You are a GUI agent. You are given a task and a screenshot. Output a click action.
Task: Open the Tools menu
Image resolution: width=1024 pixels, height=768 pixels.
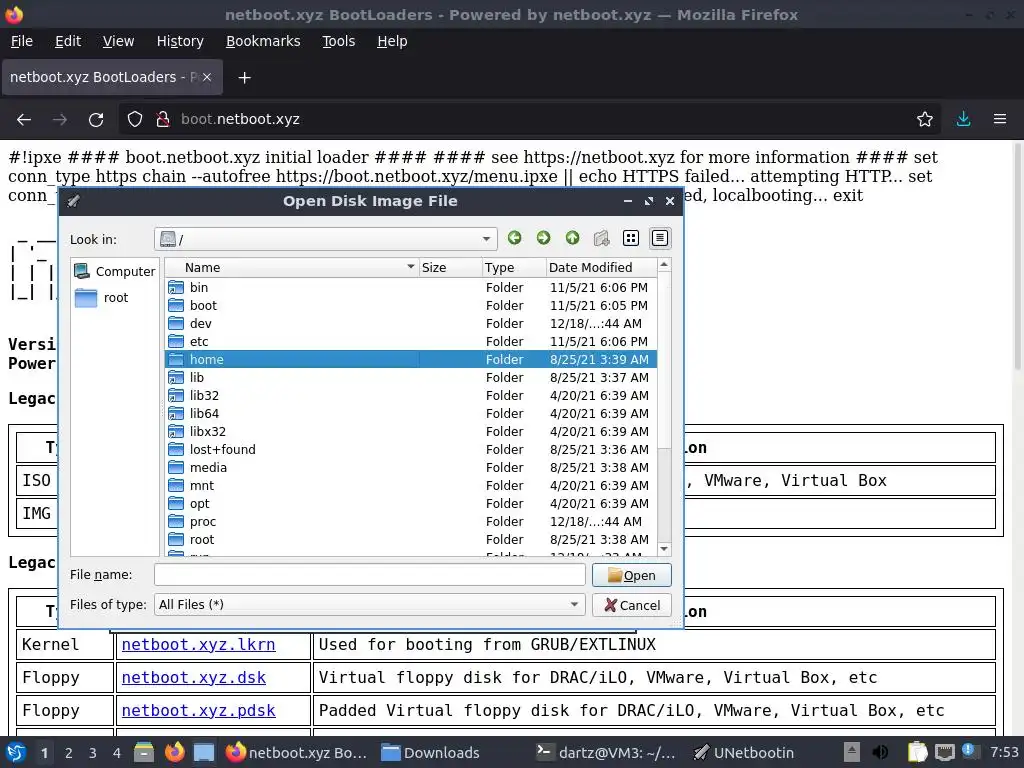click(x=338, y=41)
